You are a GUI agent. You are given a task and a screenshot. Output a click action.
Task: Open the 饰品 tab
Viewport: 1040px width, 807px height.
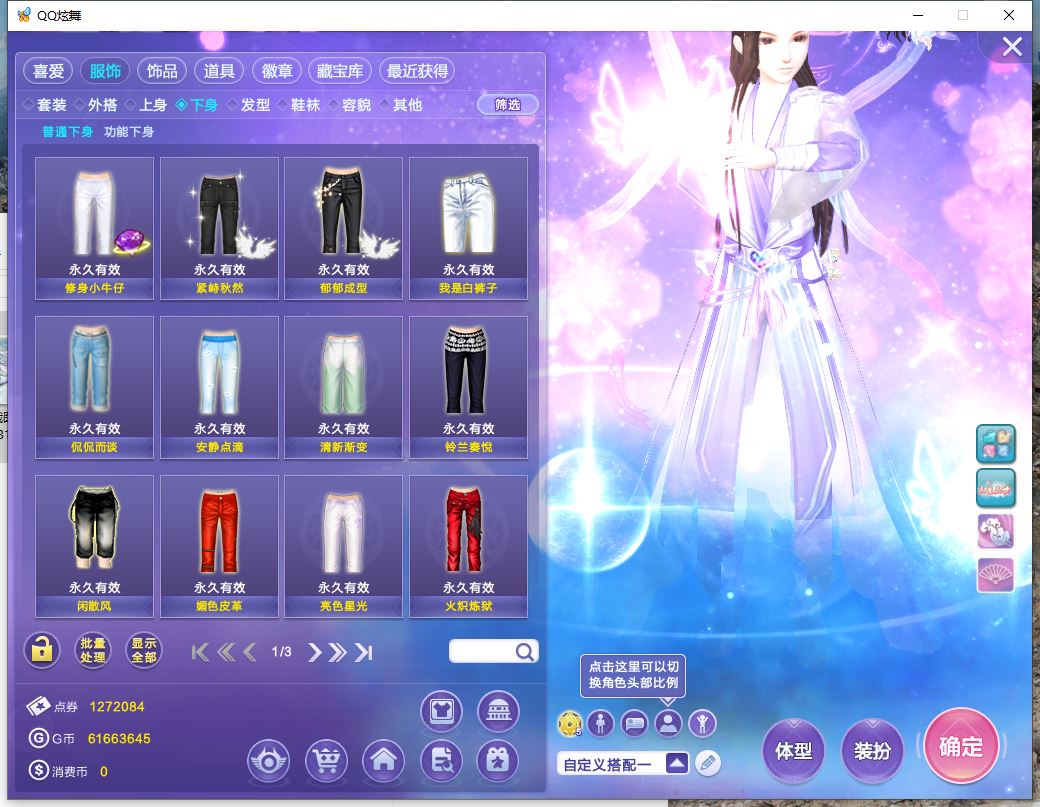coord(162,71)
